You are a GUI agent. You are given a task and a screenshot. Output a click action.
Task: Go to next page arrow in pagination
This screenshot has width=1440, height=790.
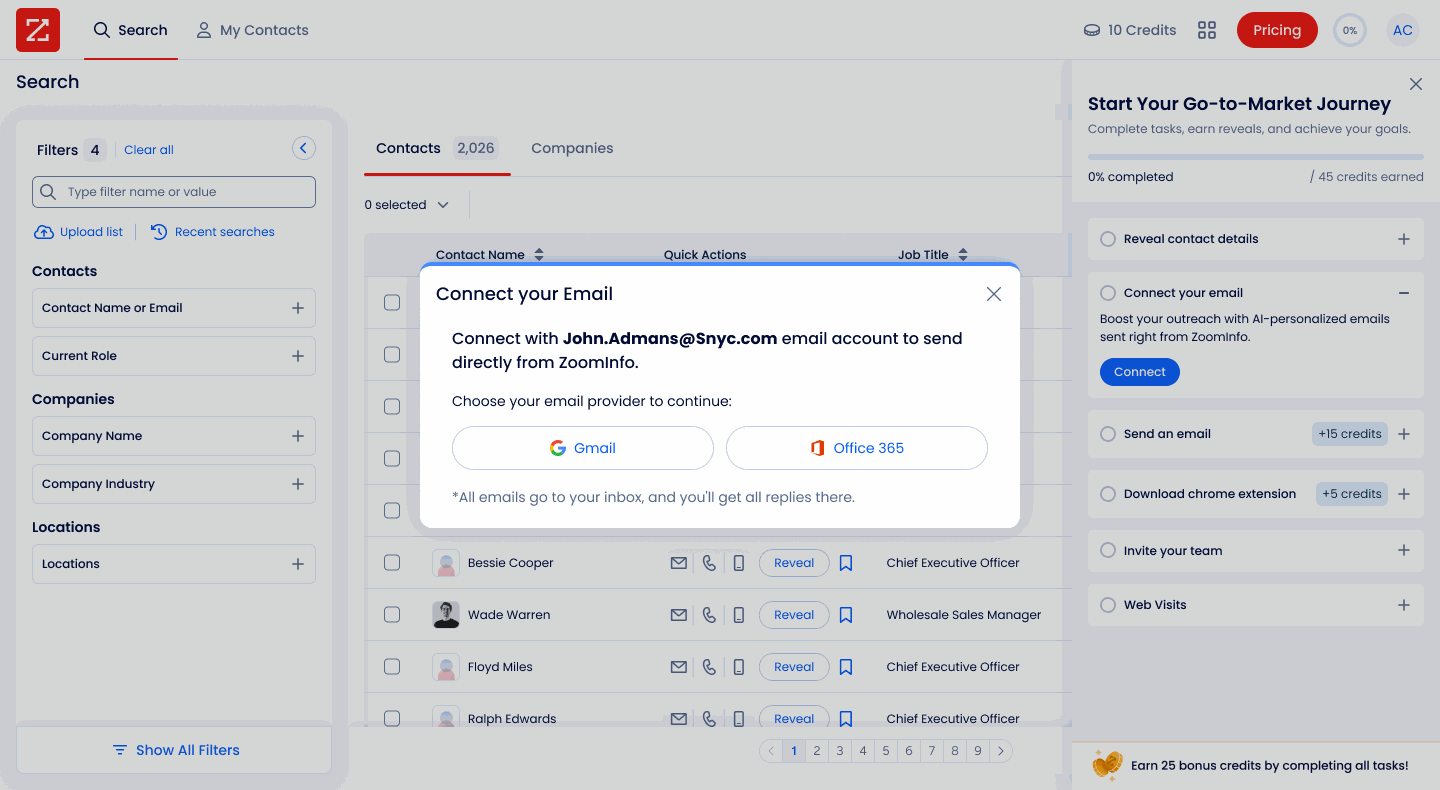pos(1001,751)
